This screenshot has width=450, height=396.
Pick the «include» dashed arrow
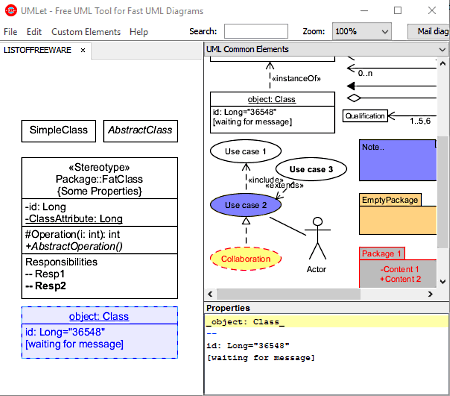pos(246,177)
